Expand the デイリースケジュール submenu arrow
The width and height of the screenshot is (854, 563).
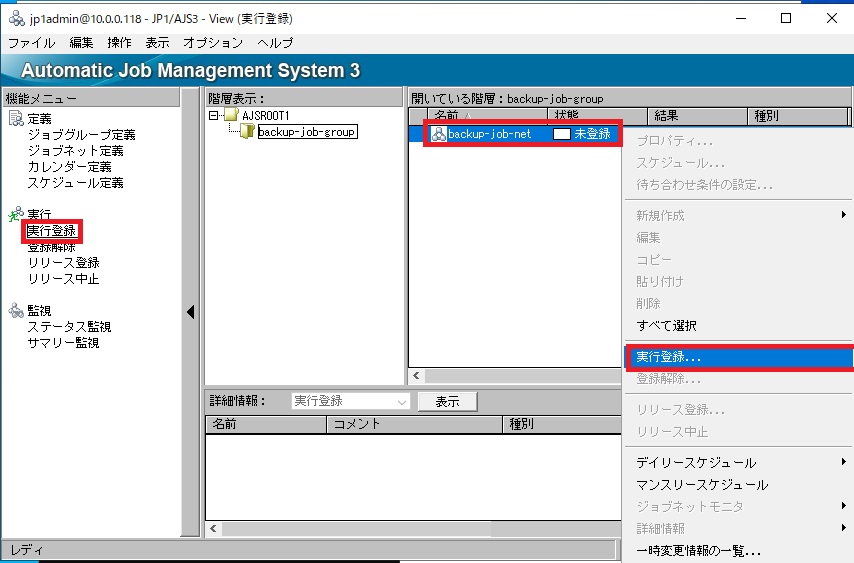pos(844,462)
